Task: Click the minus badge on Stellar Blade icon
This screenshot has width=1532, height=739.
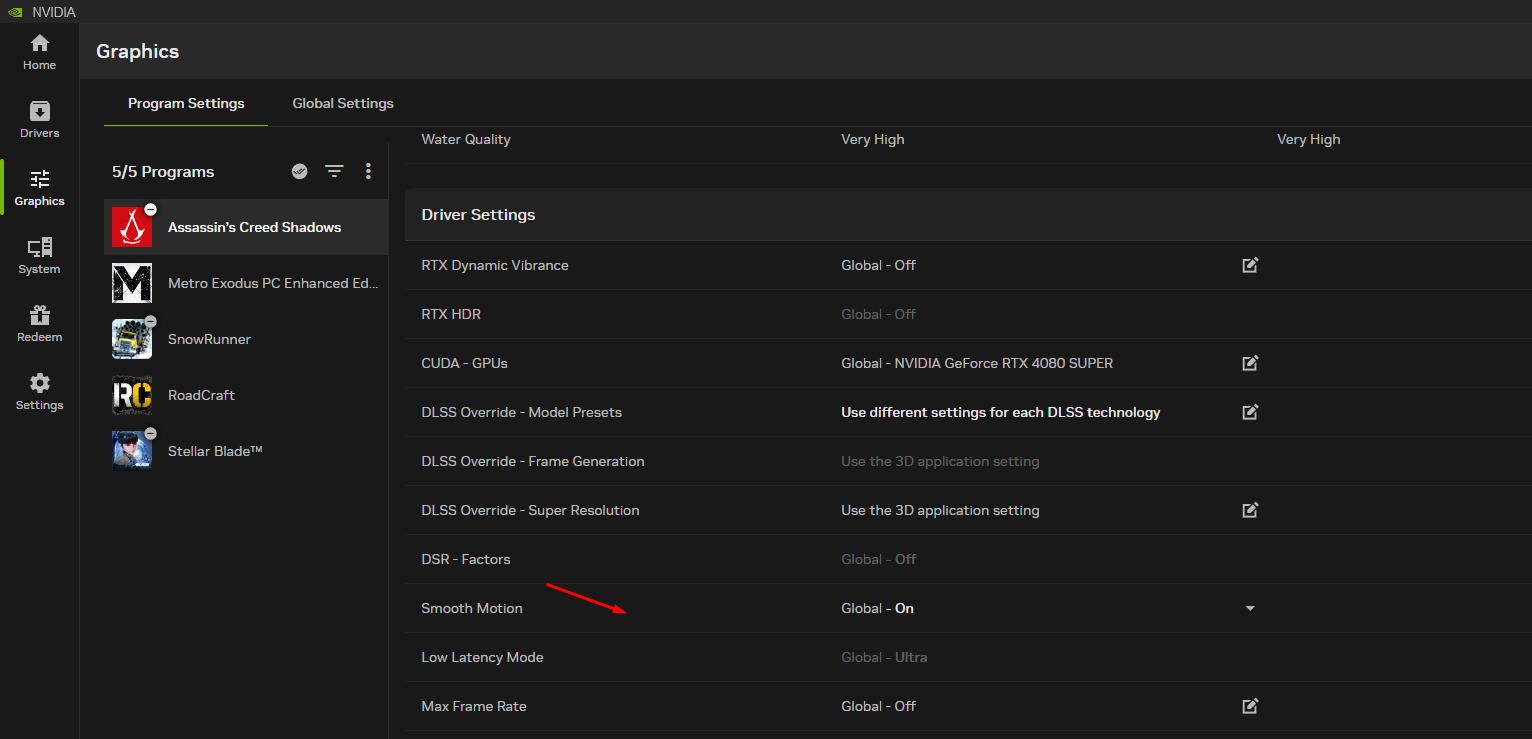Action: pyautogui.click(x=150, y=433)
